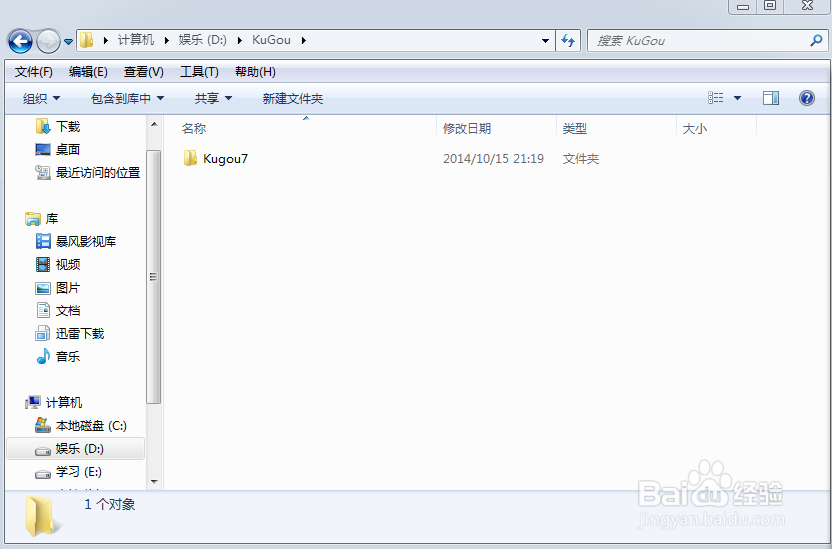Image resolution: width=832 pixels, height=549 pixels.
Task: Expand the arrow before 计算机 breadcrumb
Action: [106, 40]
